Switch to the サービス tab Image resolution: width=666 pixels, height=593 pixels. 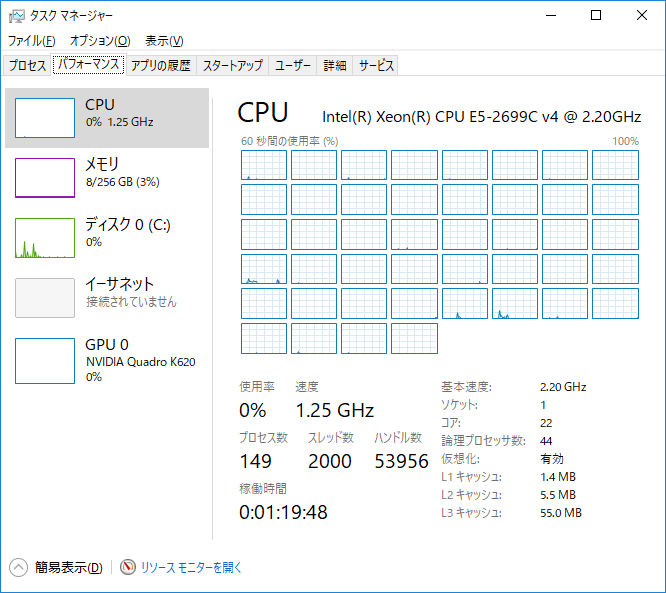376,66
